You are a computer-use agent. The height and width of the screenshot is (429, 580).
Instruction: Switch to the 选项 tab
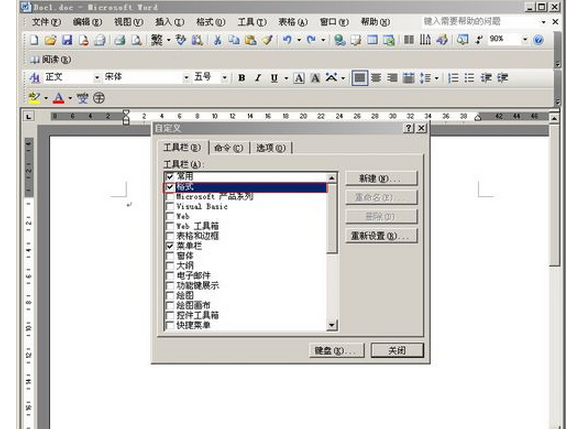[271, 148]
